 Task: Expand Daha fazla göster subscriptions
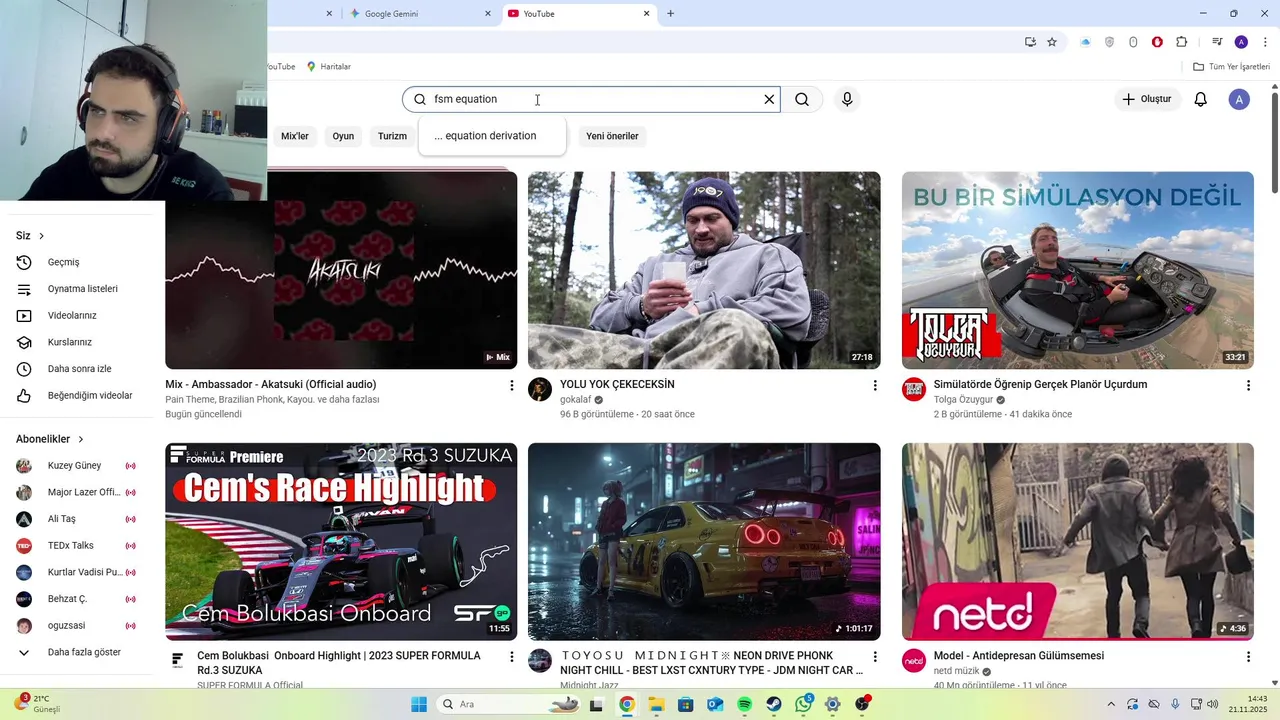point(82,652)
